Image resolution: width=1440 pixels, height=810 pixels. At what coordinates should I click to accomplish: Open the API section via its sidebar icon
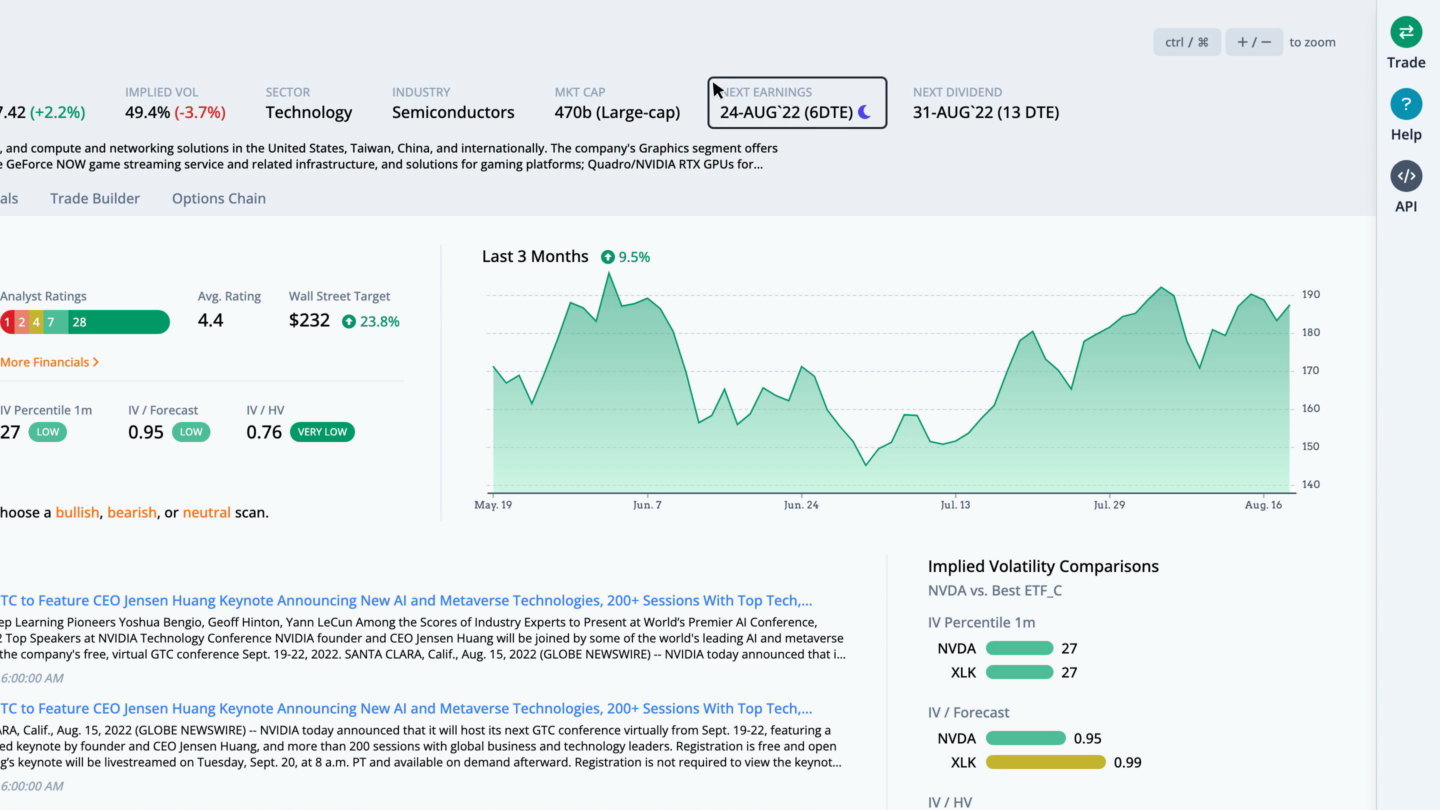(1406, 176)
